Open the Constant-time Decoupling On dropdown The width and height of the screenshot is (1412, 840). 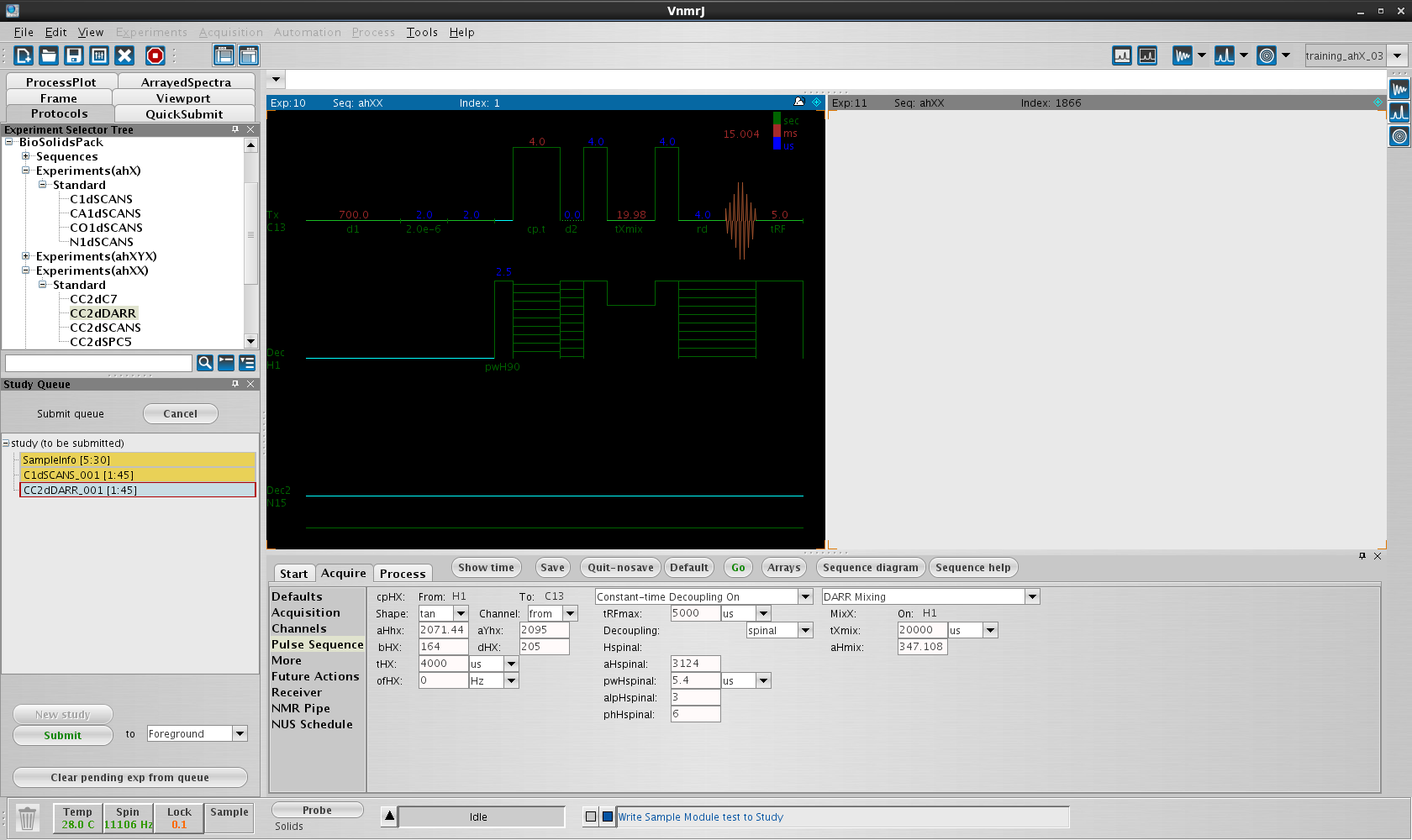pos(804,596)
